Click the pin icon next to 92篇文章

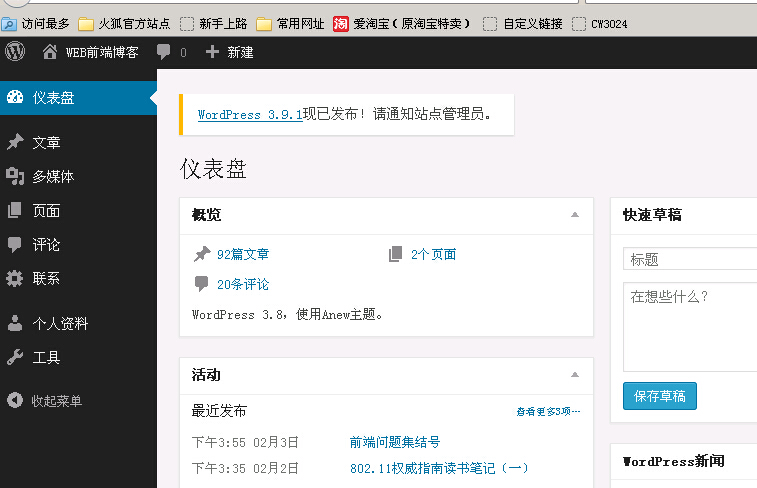(x=202, y=254)
